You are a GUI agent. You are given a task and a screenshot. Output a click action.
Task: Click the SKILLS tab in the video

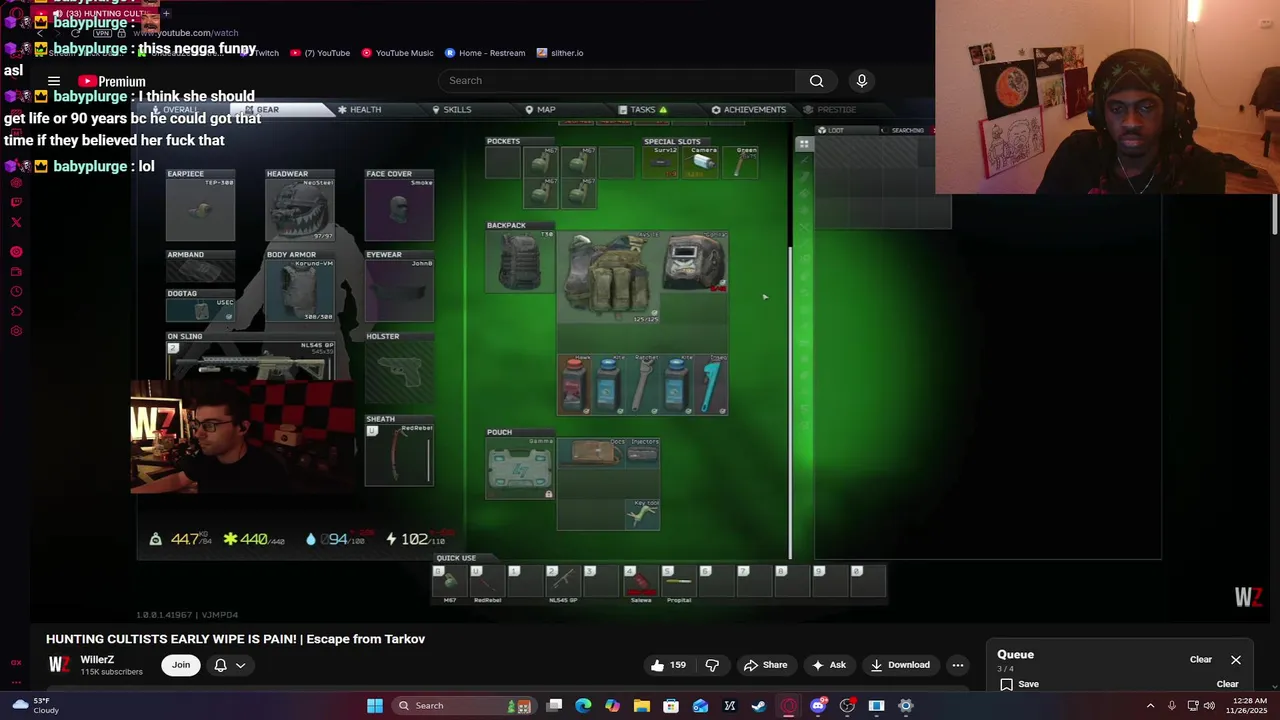pos(451,109)
